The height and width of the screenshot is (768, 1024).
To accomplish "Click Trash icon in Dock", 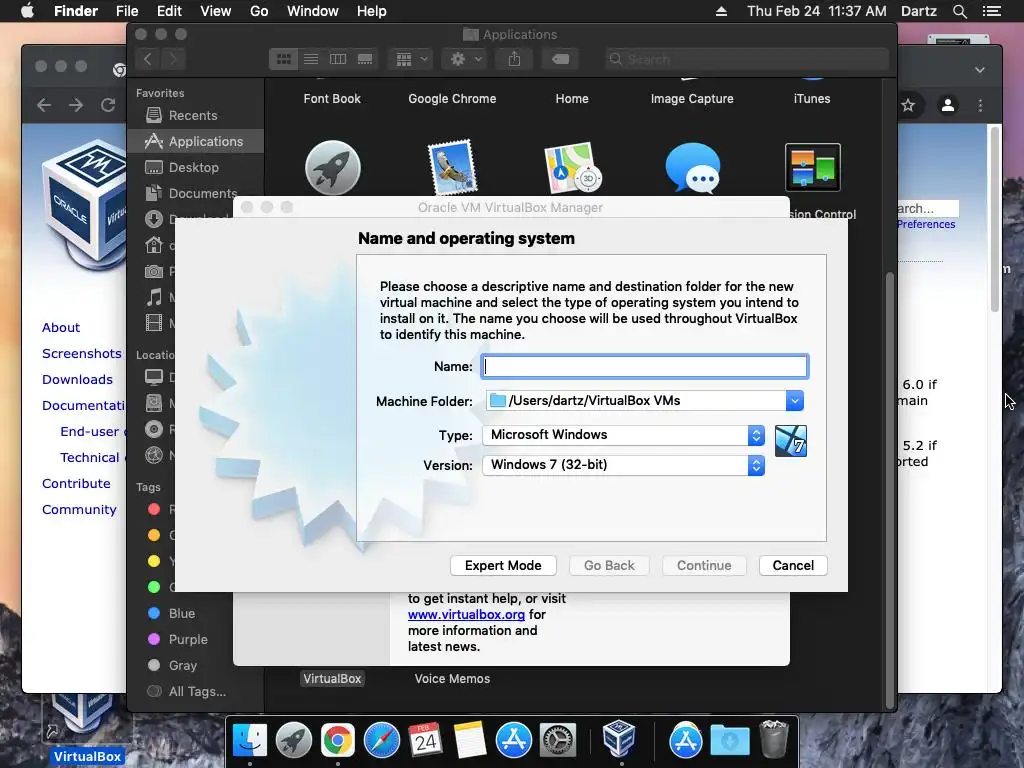I will pyautogui.click(x=774, y=739).
